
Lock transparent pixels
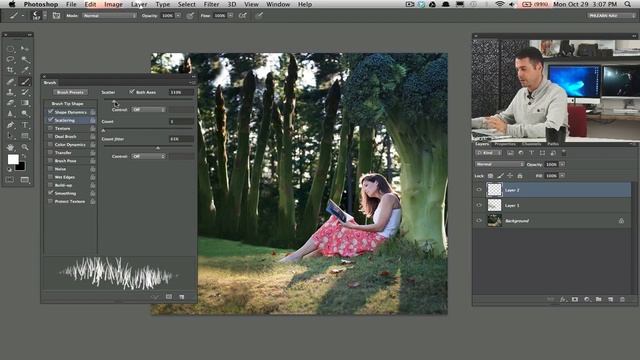pos(491,176)
